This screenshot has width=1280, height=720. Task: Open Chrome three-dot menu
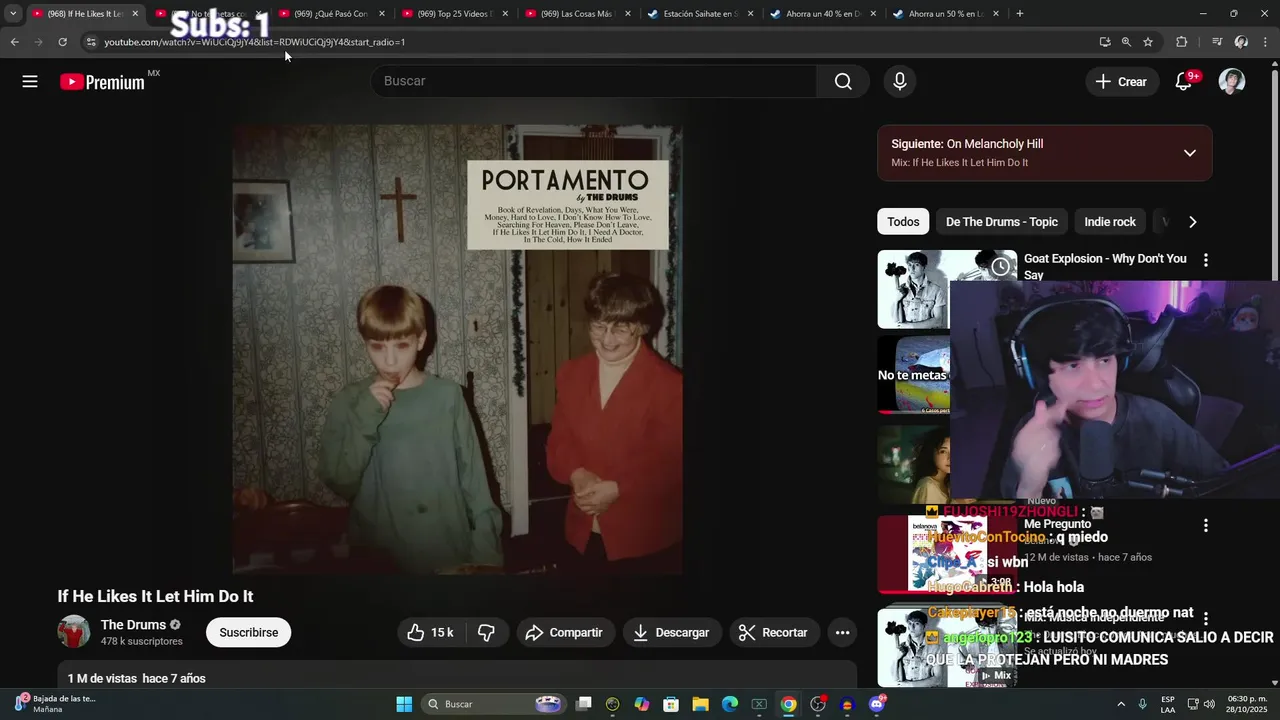pos(1266,42)
